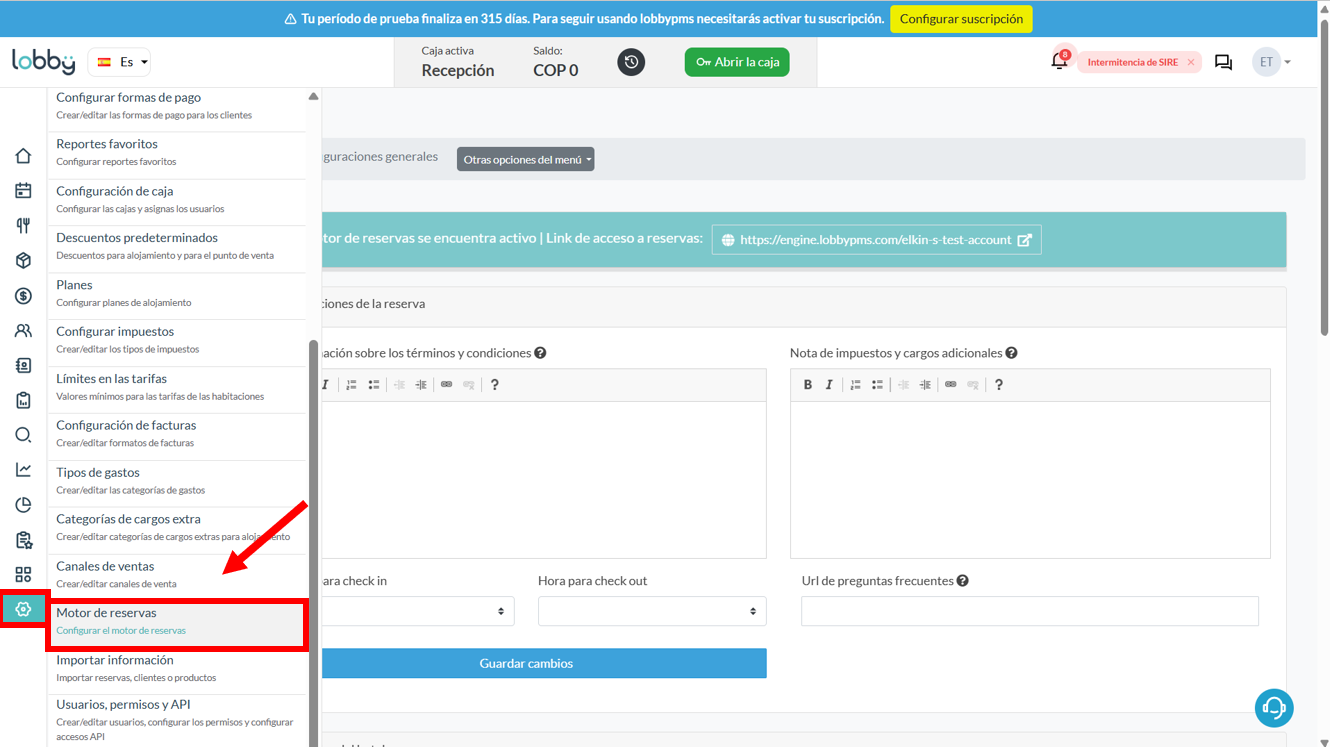
Task: Dismiss the Intermitencia de SIRE tag
Action: pyautogui.click(x=1191, y=62)
